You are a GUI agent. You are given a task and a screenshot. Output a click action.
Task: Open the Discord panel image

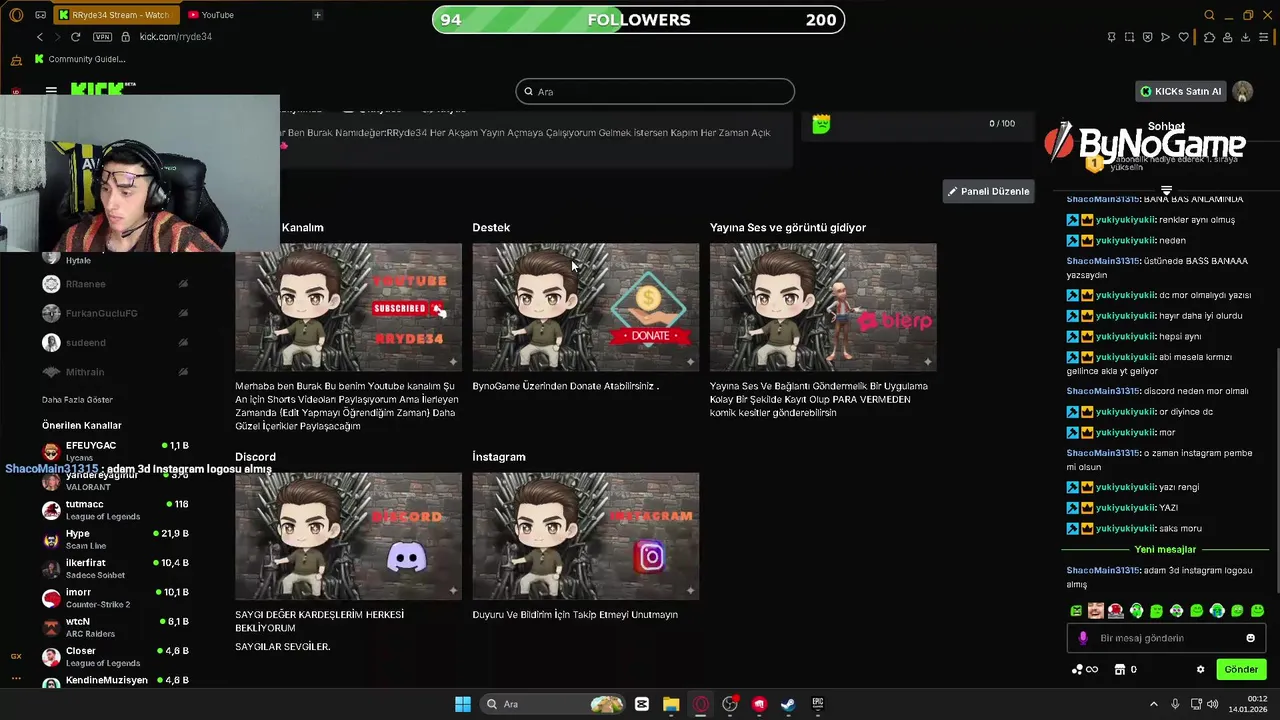tap(348, 536)
